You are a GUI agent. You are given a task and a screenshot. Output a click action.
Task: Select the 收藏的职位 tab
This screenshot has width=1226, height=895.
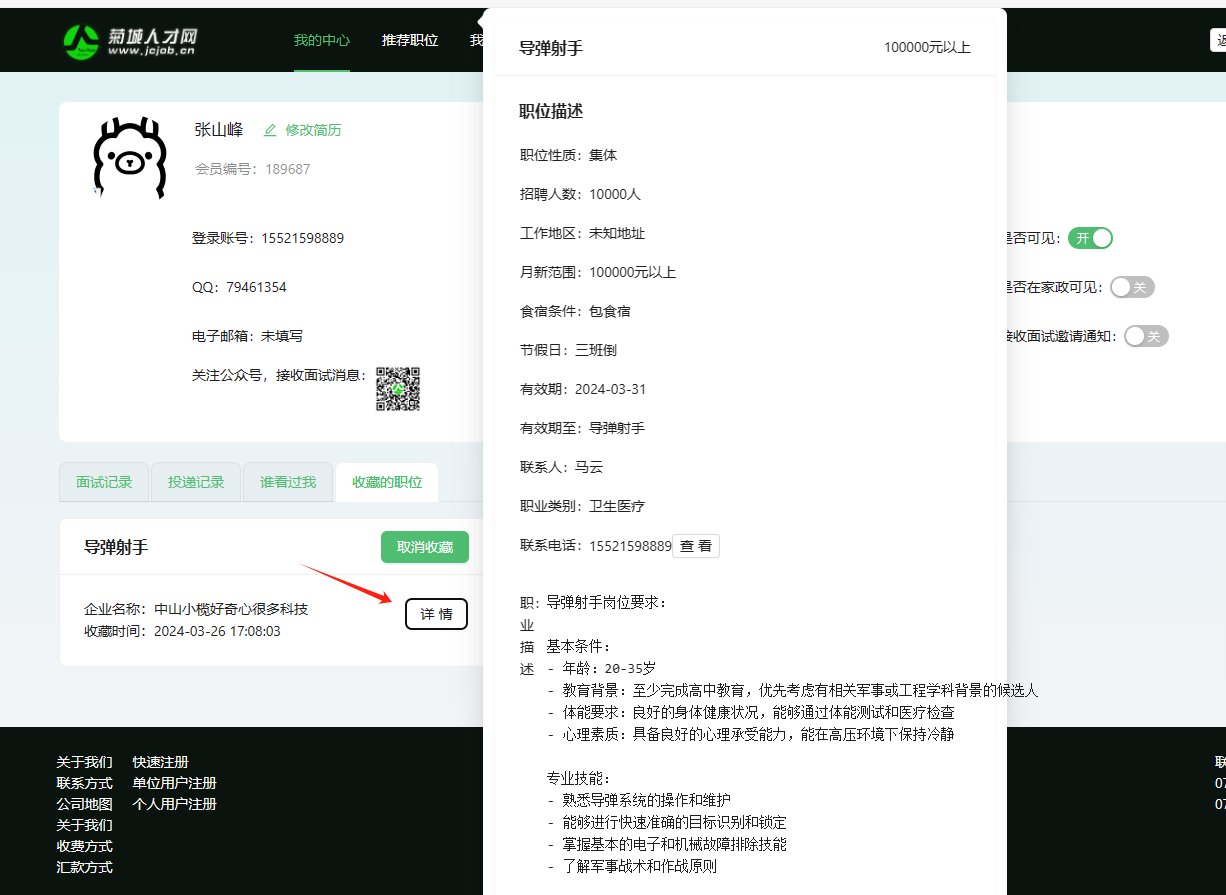coord(387,482)
